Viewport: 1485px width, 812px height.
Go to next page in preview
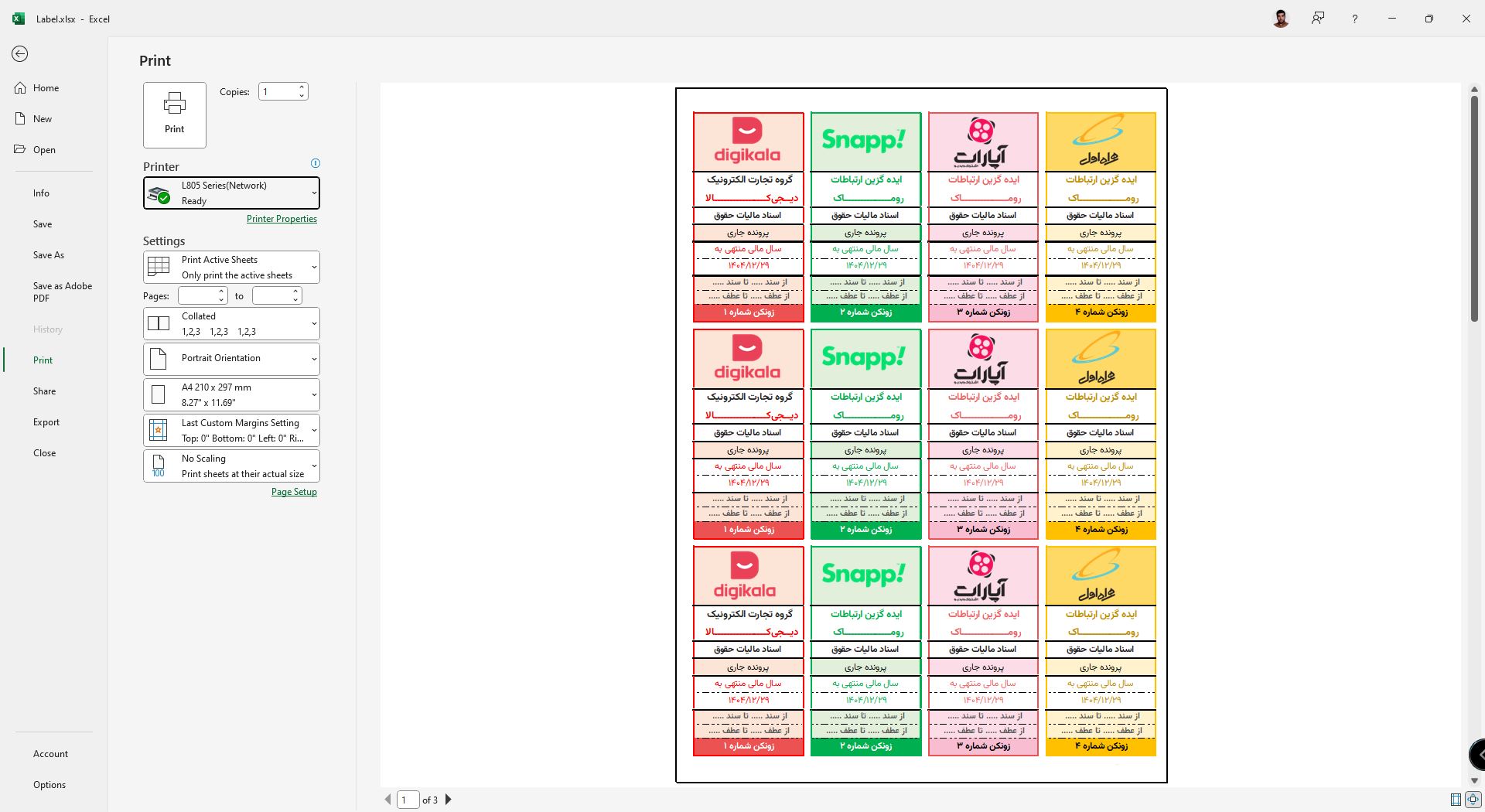(x=449, y=800)
